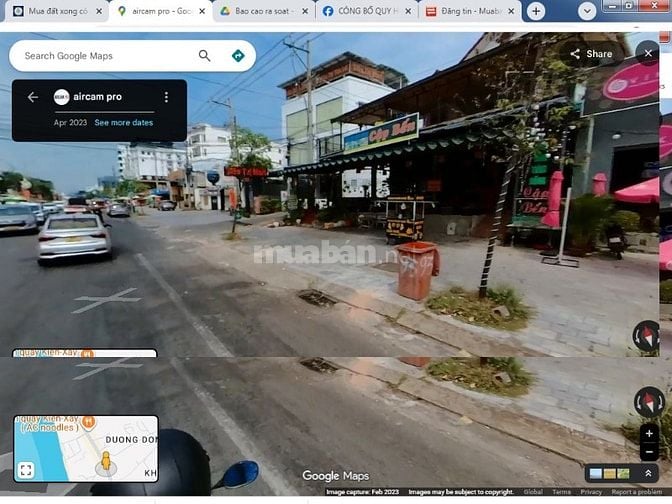Close the Street View with X button
Image resolution: width=672 pixels, height=504 pixels.
click(x=648, y=53)
